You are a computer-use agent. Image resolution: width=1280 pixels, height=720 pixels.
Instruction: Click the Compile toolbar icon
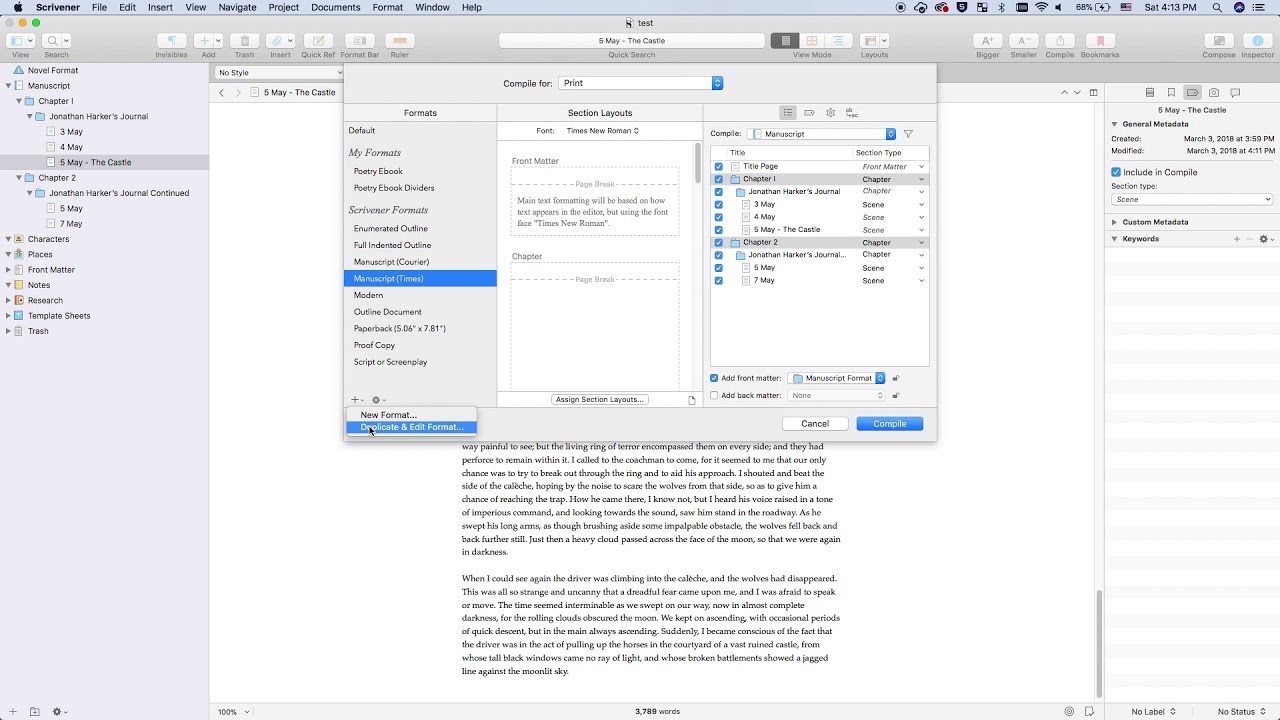click(1060, 41)
